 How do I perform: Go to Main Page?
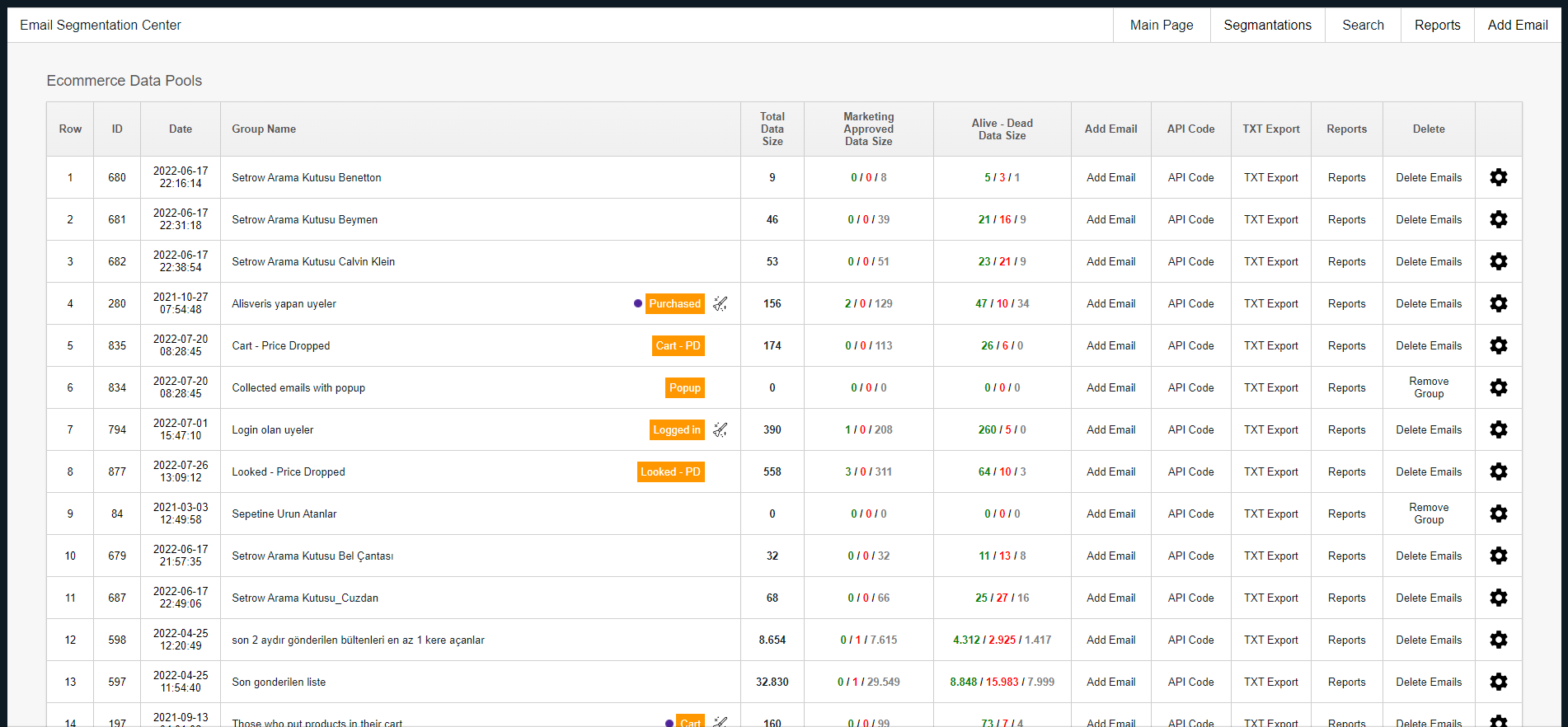(x=1162, y=25)
